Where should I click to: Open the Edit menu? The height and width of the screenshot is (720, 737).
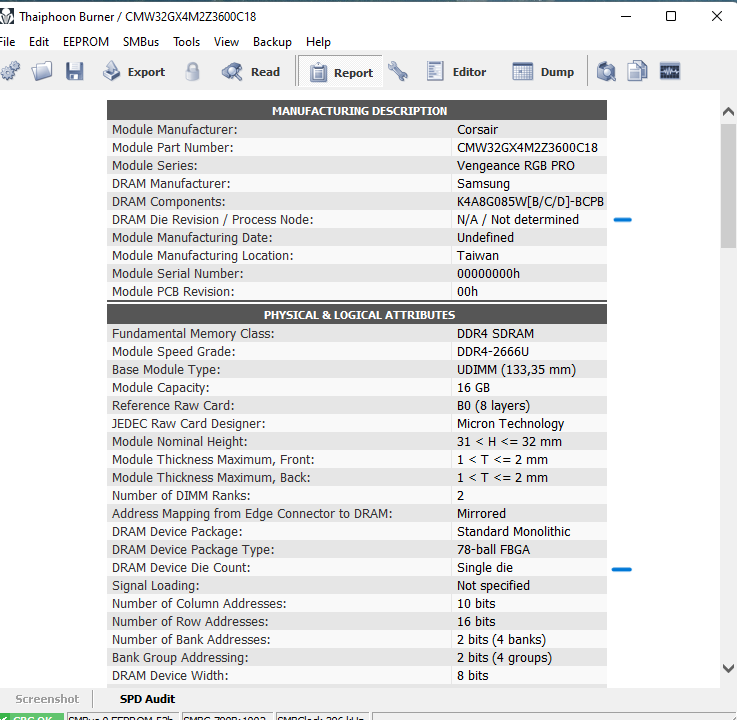tap(39, 42)
